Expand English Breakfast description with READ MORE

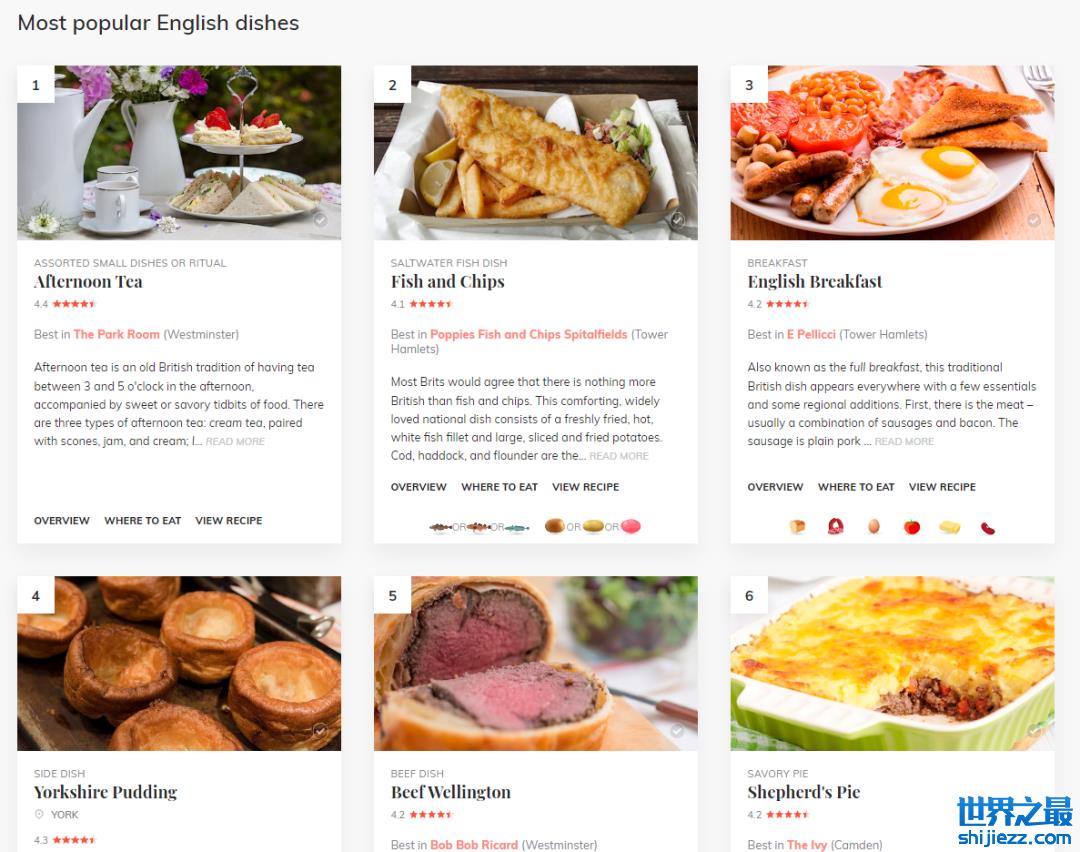coord(904,441)
